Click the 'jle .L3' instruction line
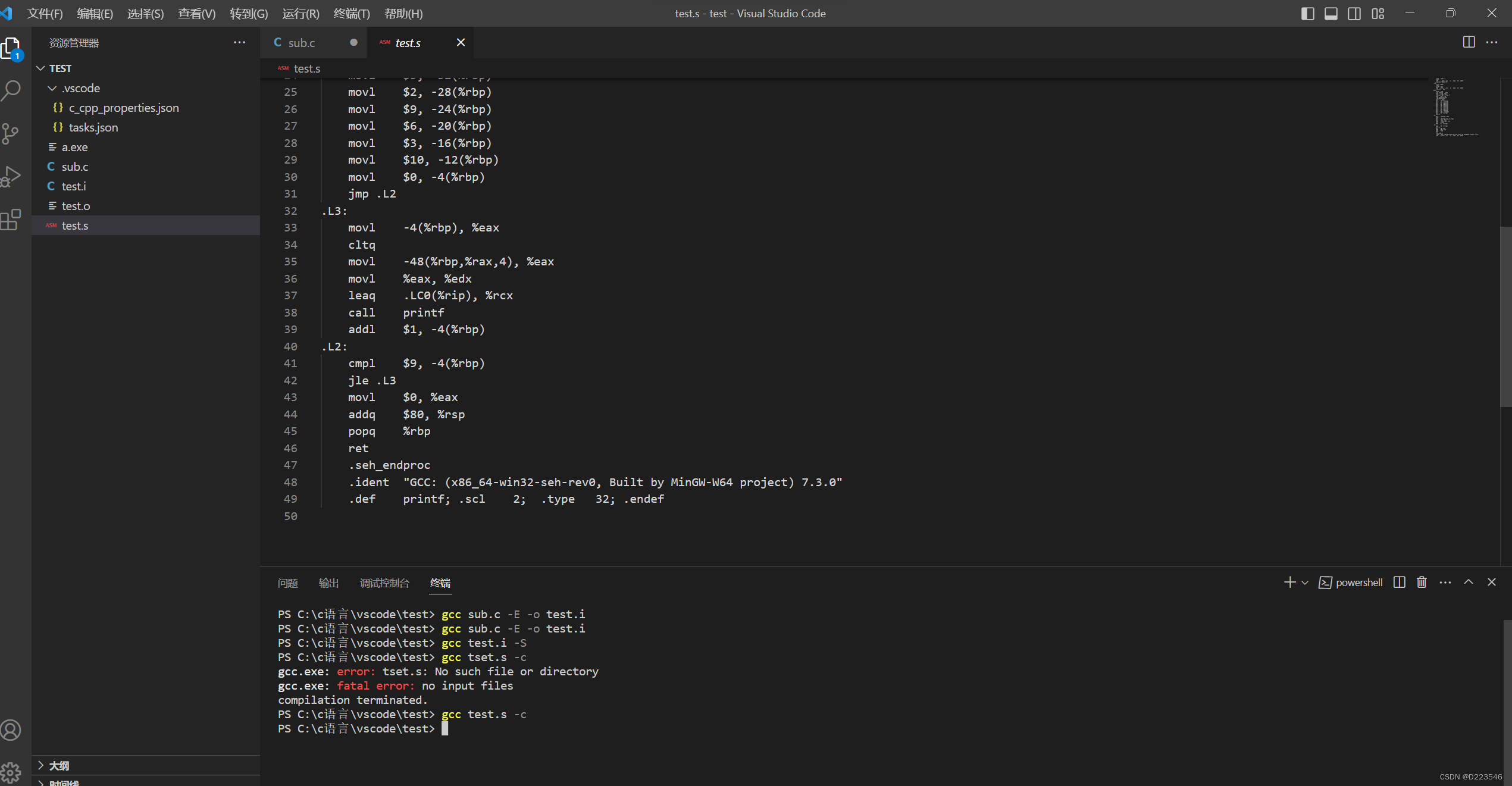Viewport: 1512px width, 786px height. pyautogui.click(x=372, y=380)
